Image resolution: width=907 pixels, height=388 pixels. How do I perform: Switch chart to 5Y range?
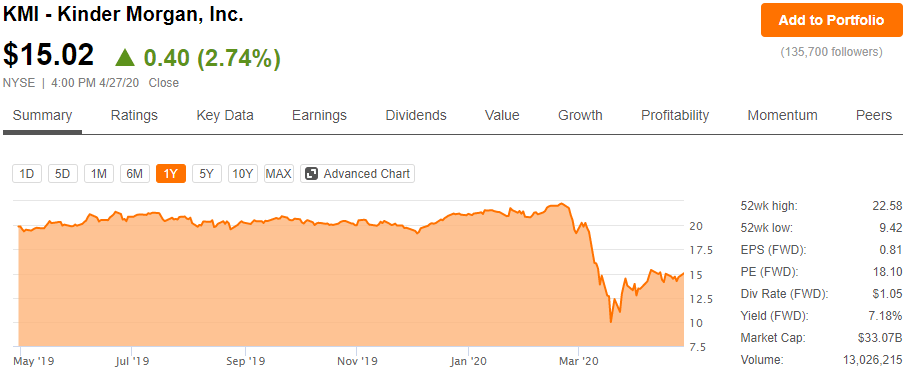click(x=207, y=173)
